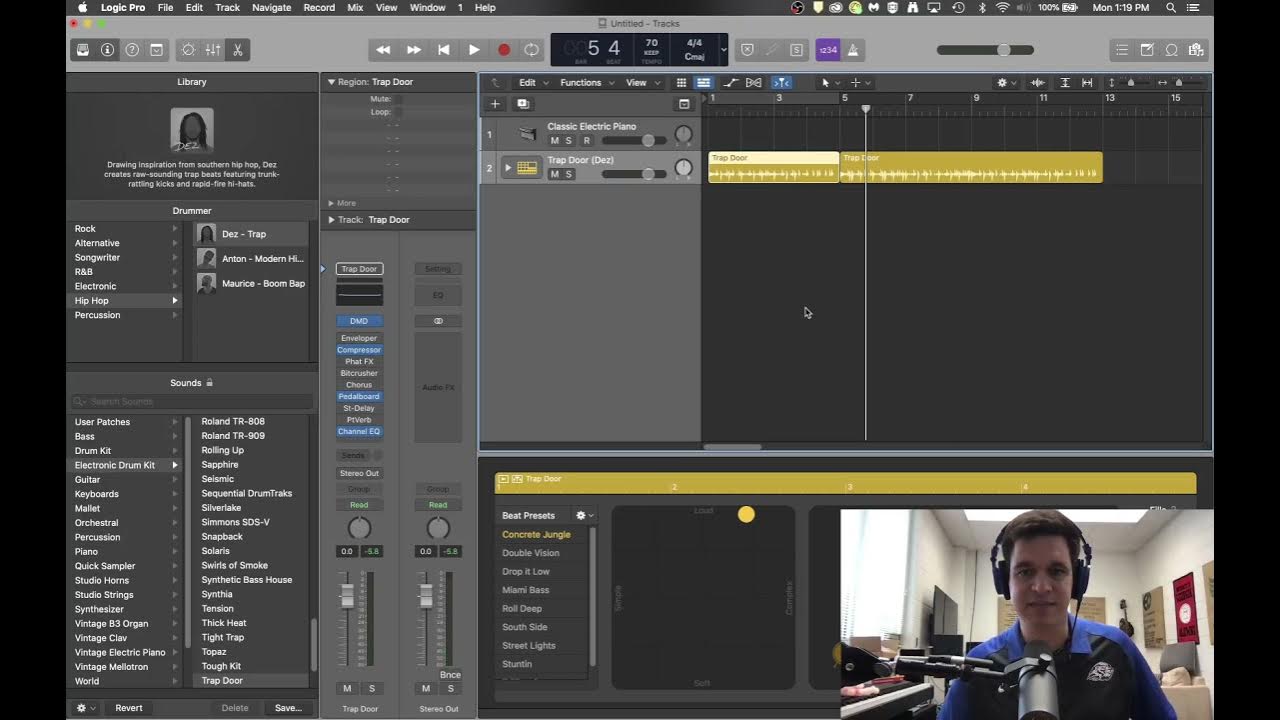
Task: Open the Mix menu
Action: click(x=355, y=7)
